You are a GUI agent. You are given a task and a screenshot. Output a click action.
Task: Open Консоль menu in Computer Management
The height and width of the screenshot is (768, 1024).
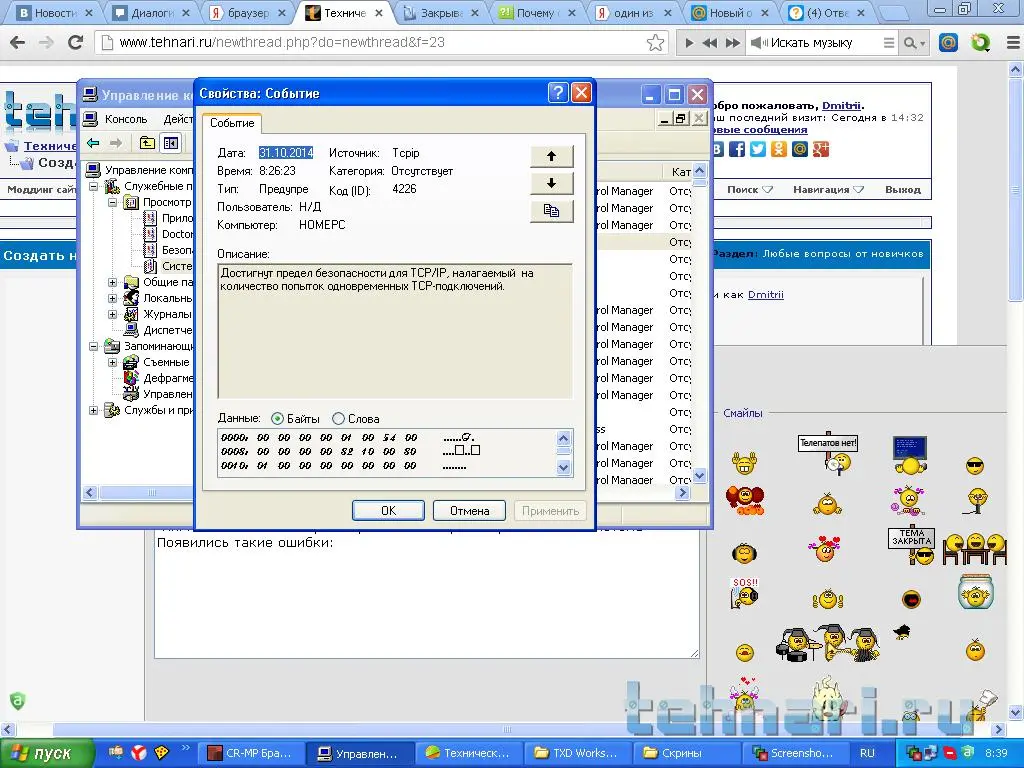pos(126,119)
